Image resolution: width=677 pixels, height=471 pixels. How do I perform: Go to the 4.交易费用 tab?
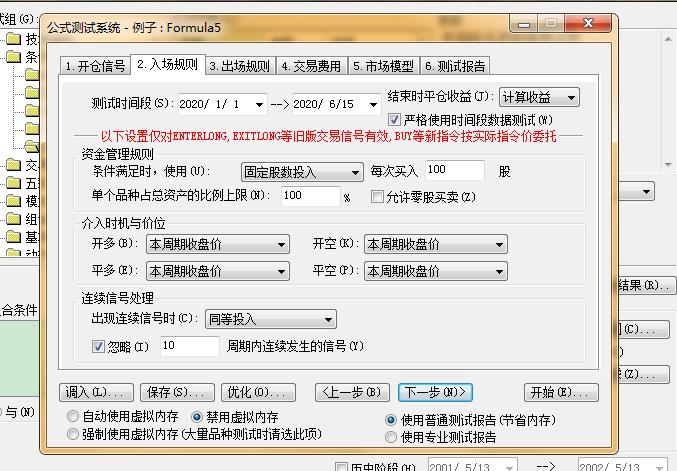pyautogui.click(x=311, y=66)
